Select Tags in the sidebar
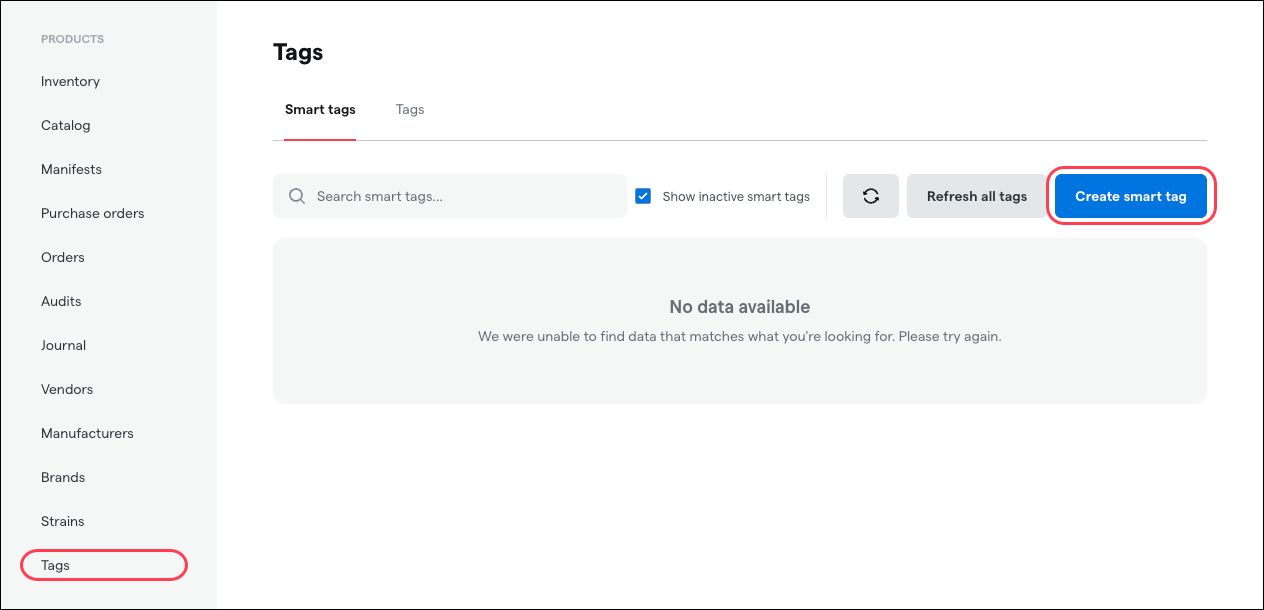1264x610 pixels. (55, 565)
